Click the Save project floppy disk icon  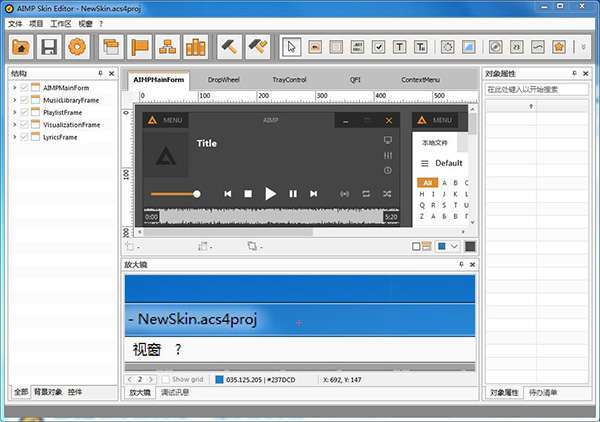click(48, 46)
